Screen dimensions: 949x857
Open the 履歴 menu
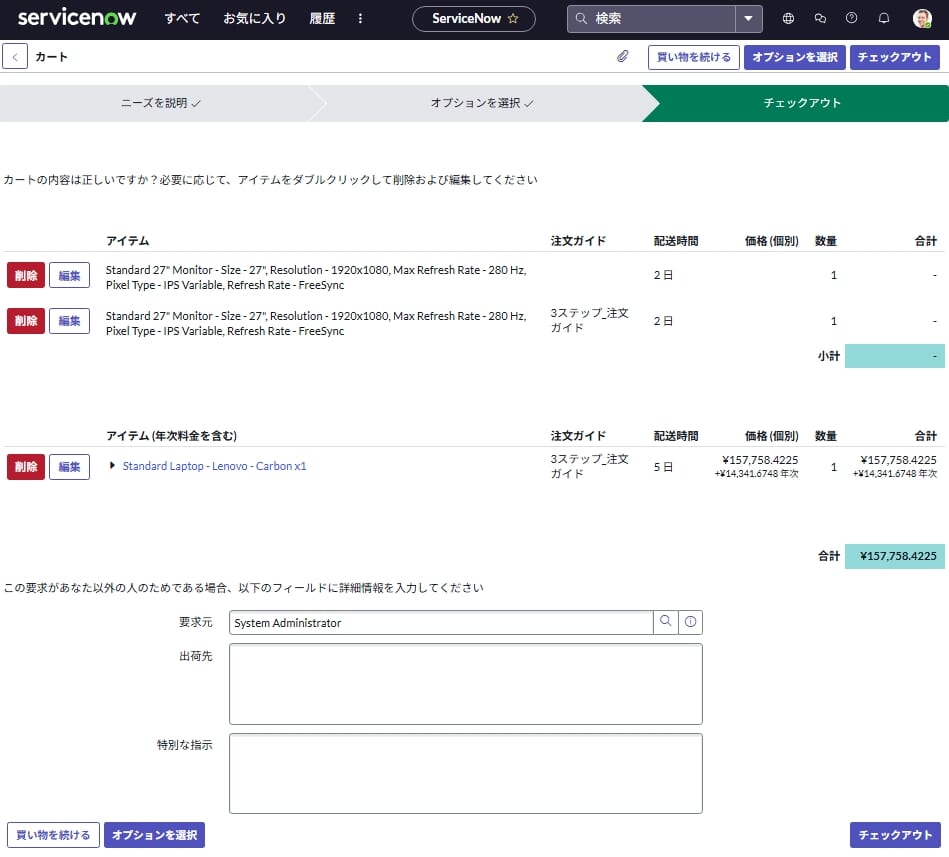pos(322,19)
